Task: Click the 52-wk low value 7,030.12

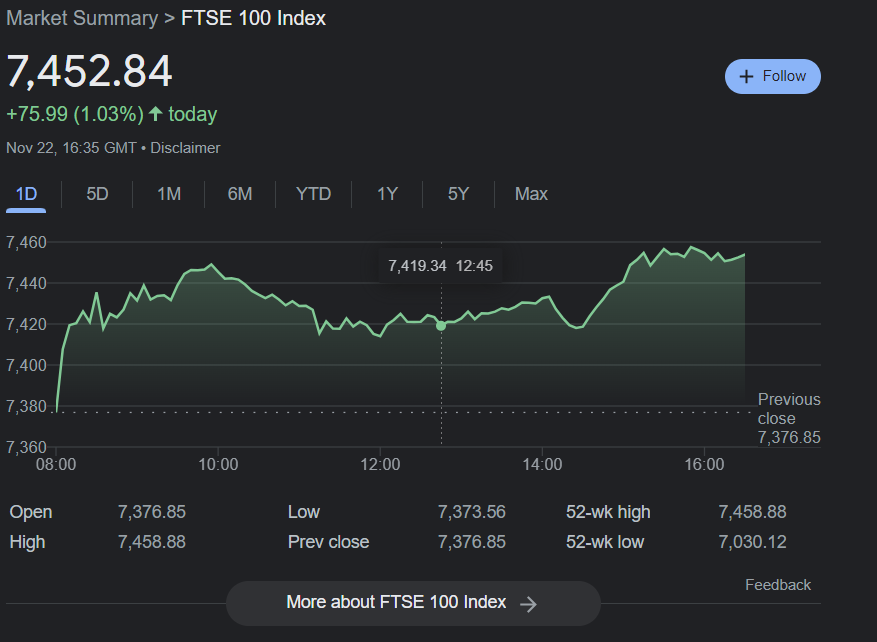Action: tap(752, 542)
